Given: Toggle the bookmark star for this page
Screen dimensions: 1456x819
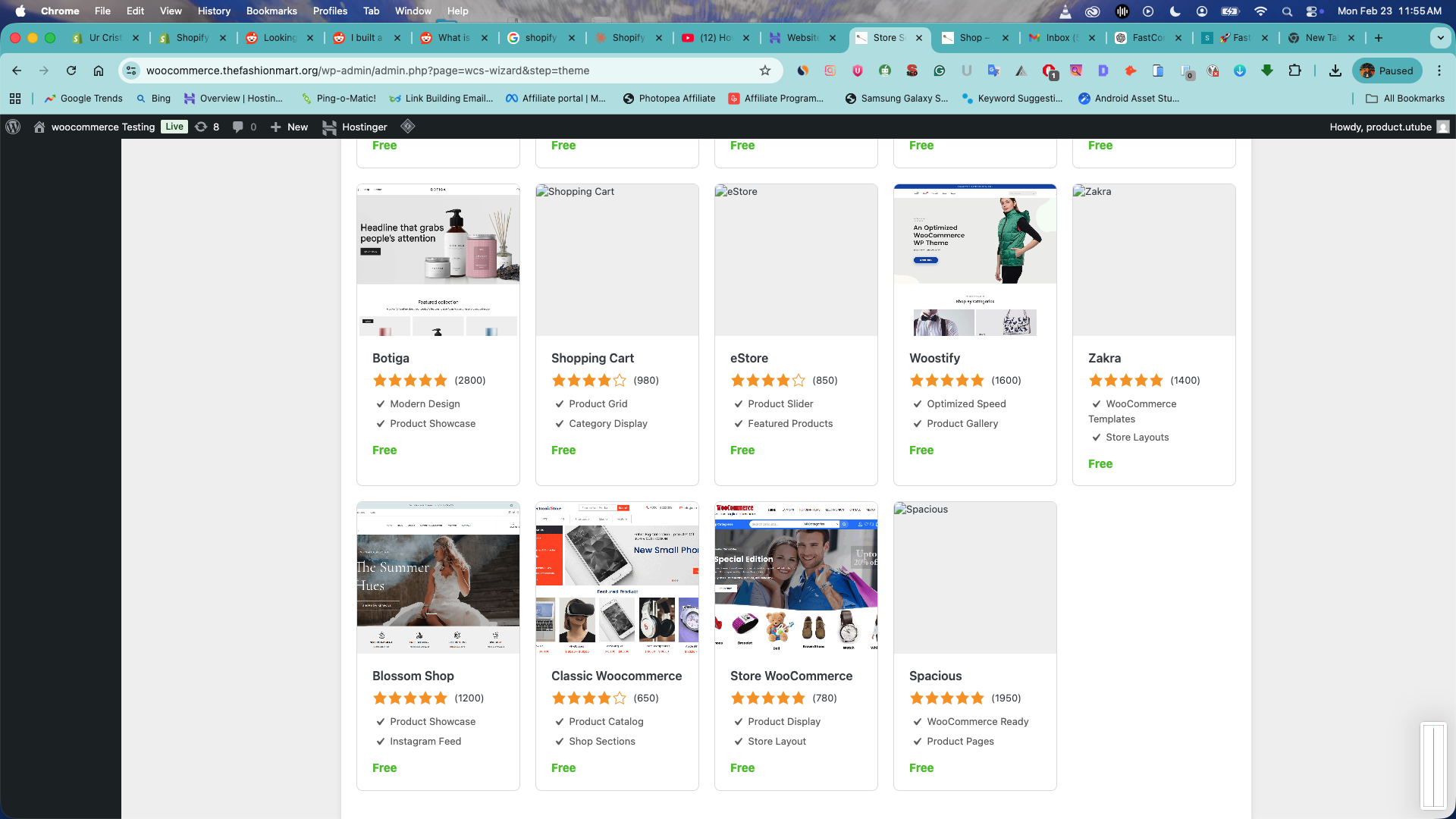Looking at the screenshot, I should [x=766, y=71].
